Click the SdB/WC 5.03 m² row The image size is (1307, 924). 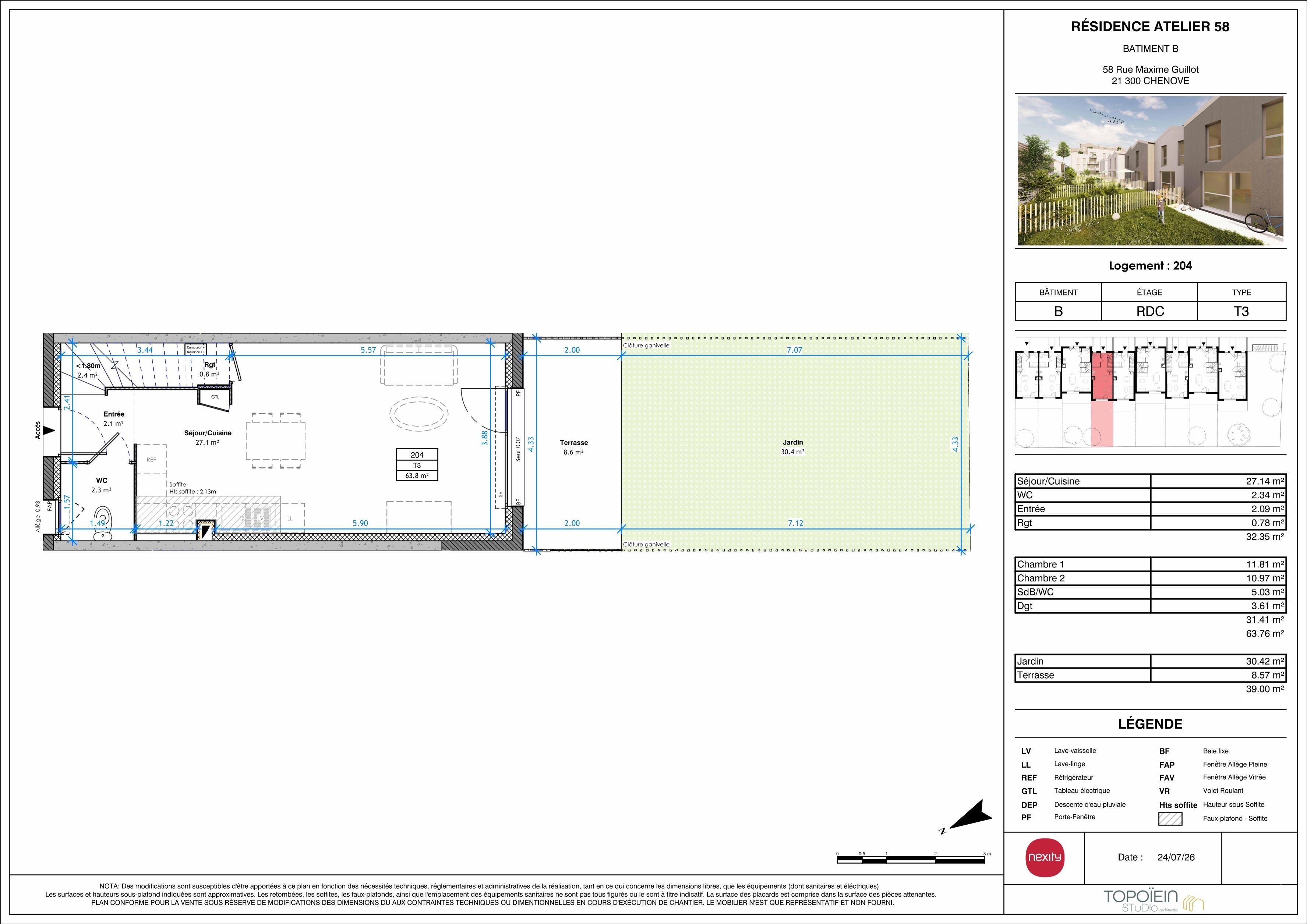tap(1150, 592)
